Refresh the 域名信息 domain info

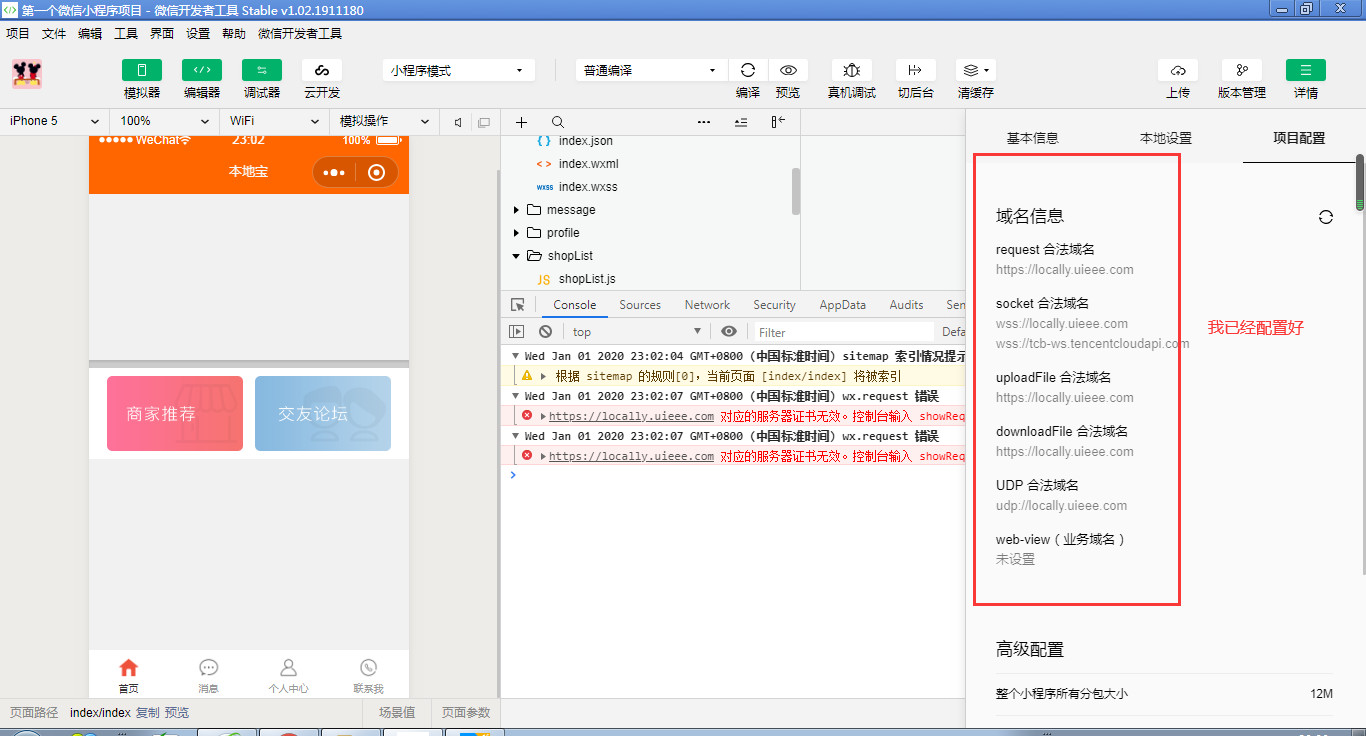point(1326,217)
